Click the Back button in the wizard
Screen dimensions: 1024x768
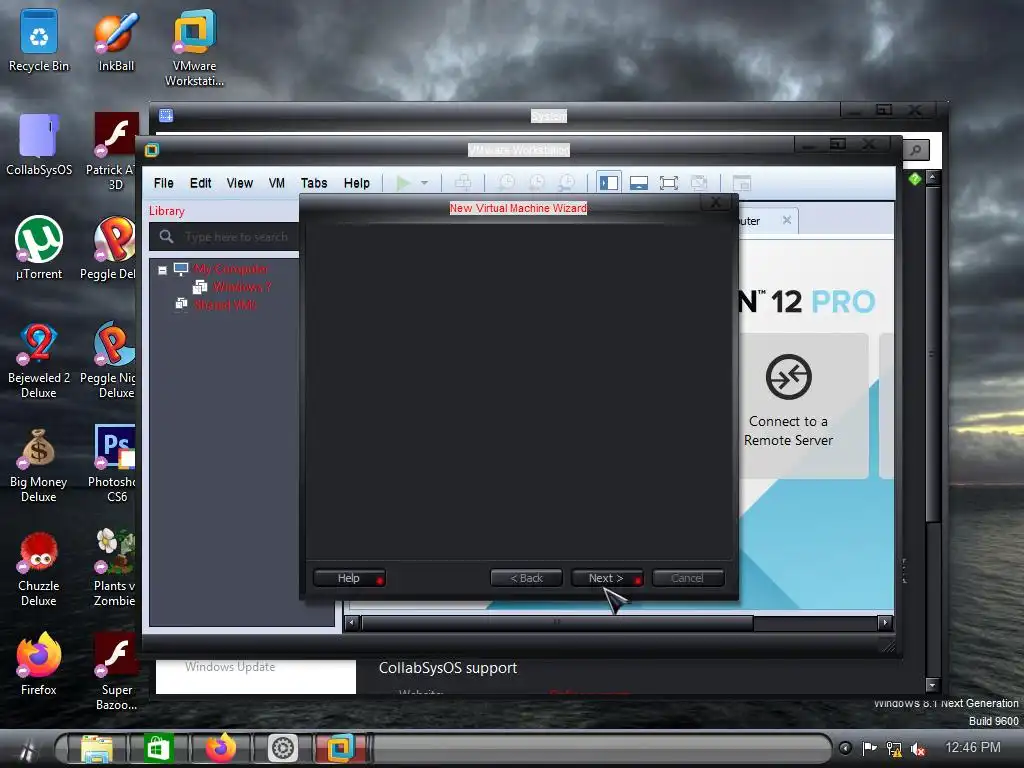[x=526, y=578]
